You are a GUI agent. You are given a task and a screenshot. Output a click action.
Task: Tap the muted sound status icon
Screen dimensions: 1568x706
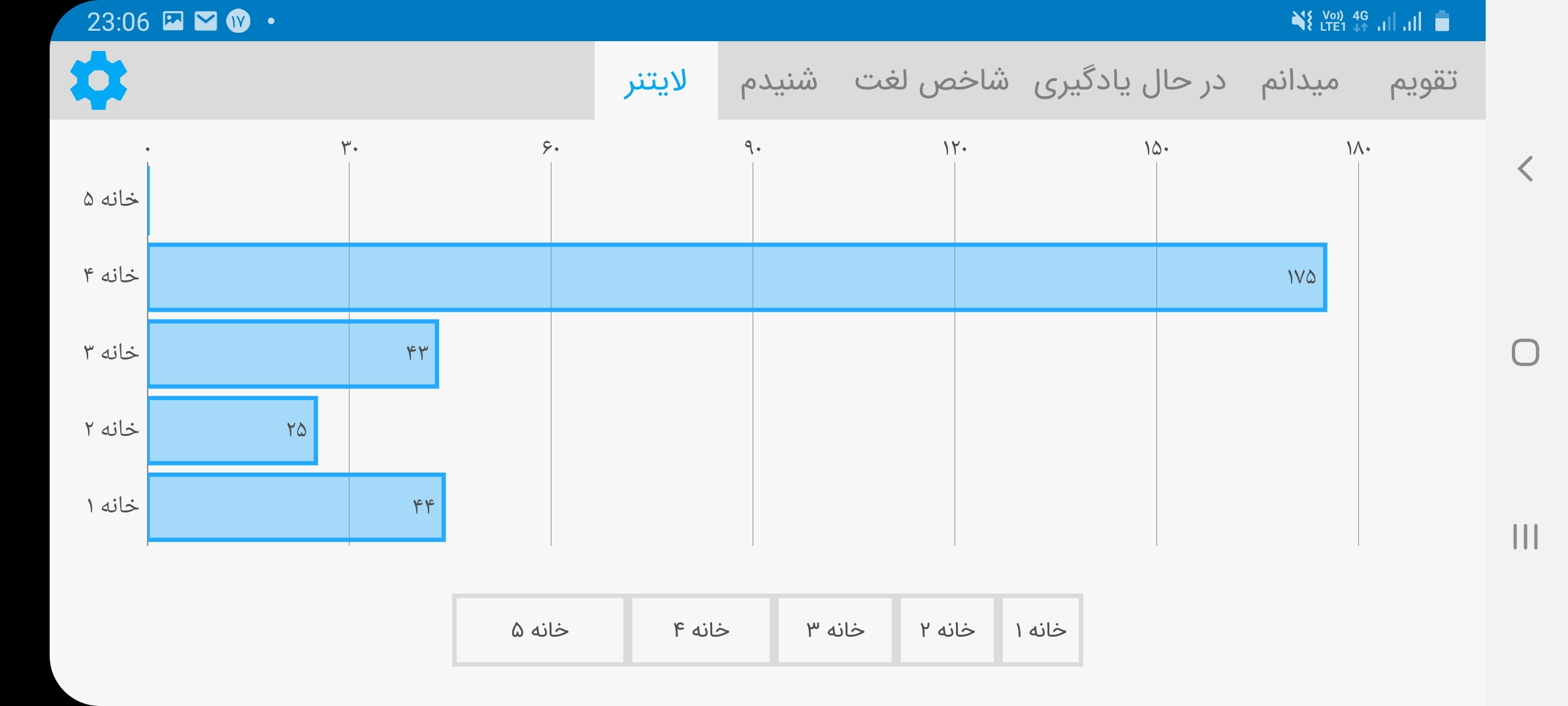1301,22
